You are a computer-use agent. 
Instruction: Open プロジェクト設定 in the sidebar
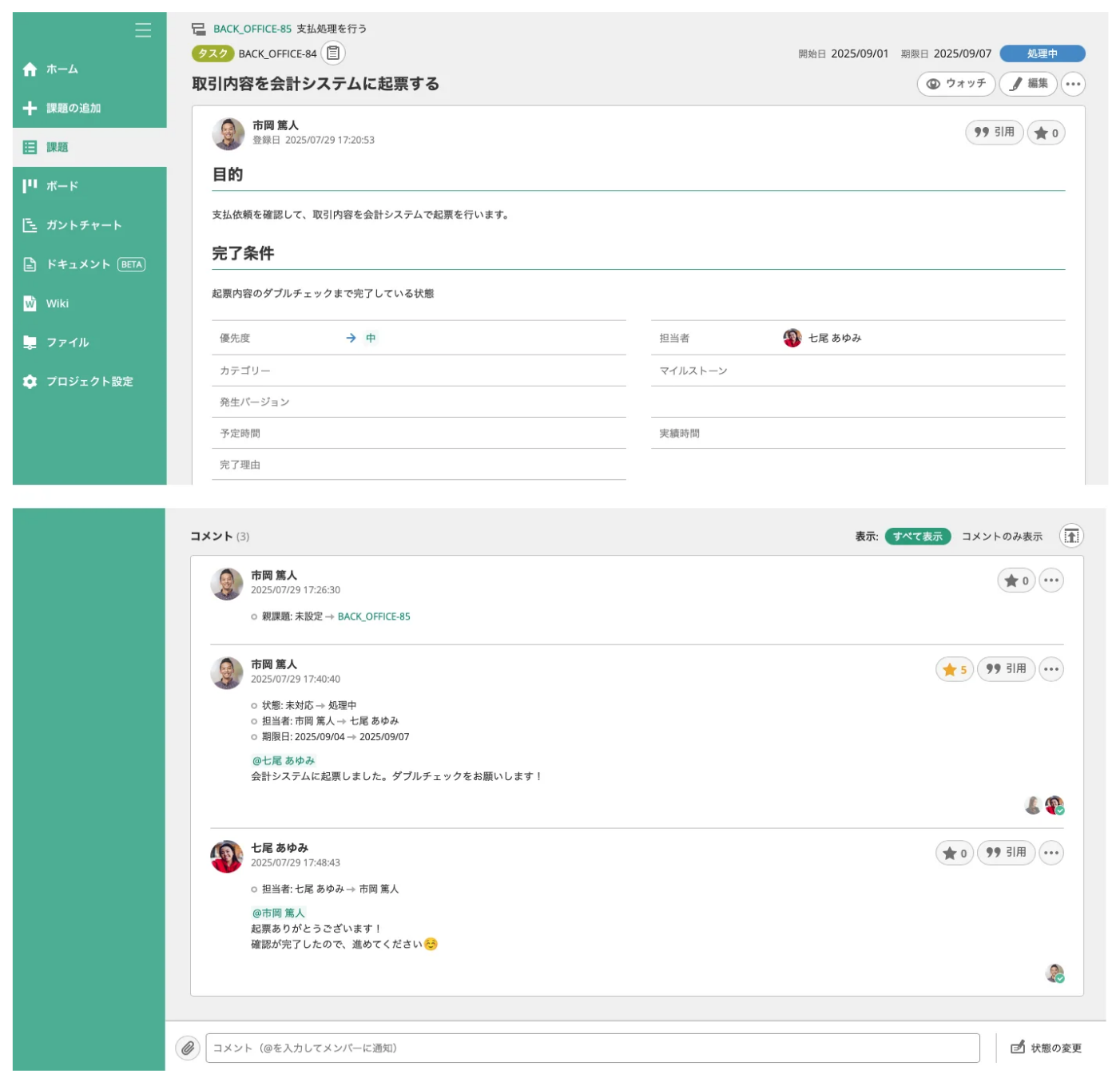click(89, 382)
